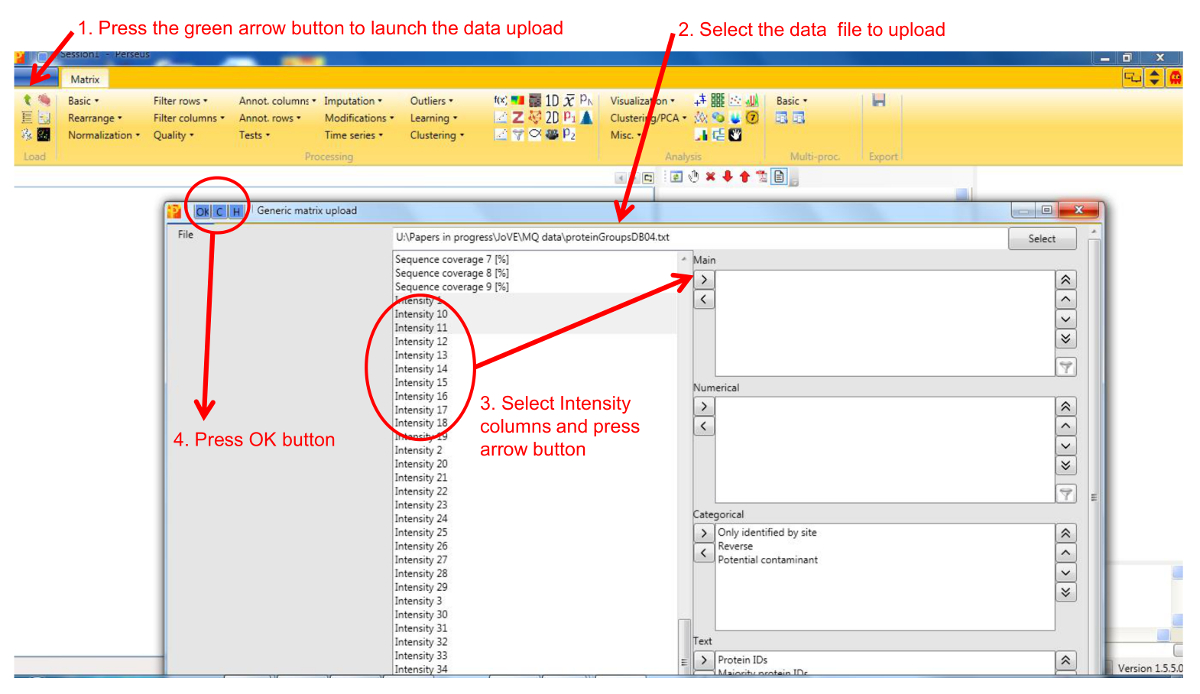This screenshot has width=1200, height=694.
Task: Click the 2D annotation enrichment icon
Action: click(x=551, y=118)
